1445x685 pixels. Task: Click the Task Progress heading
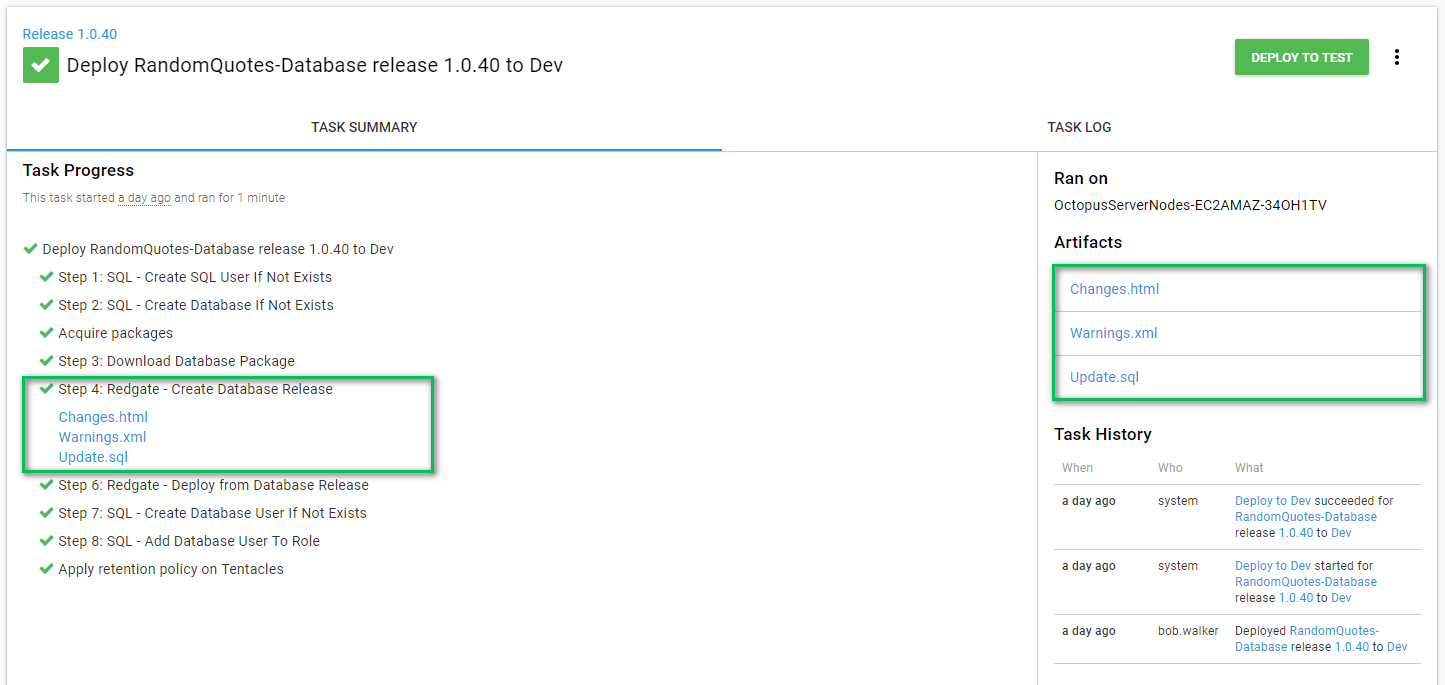pyautogui.click(x=78, y=171)
